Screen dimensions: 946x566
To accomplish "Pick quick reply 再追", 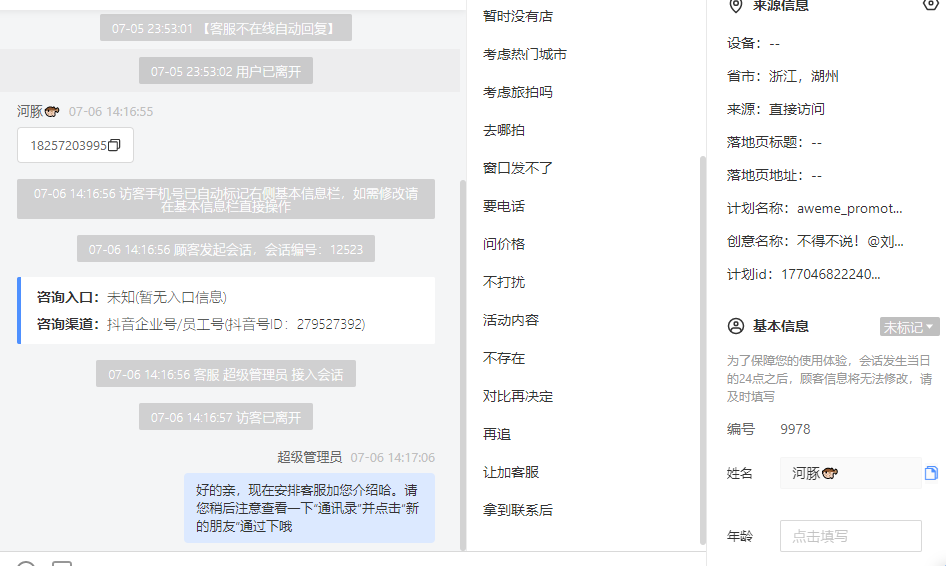I will click(x=497, y=434).
